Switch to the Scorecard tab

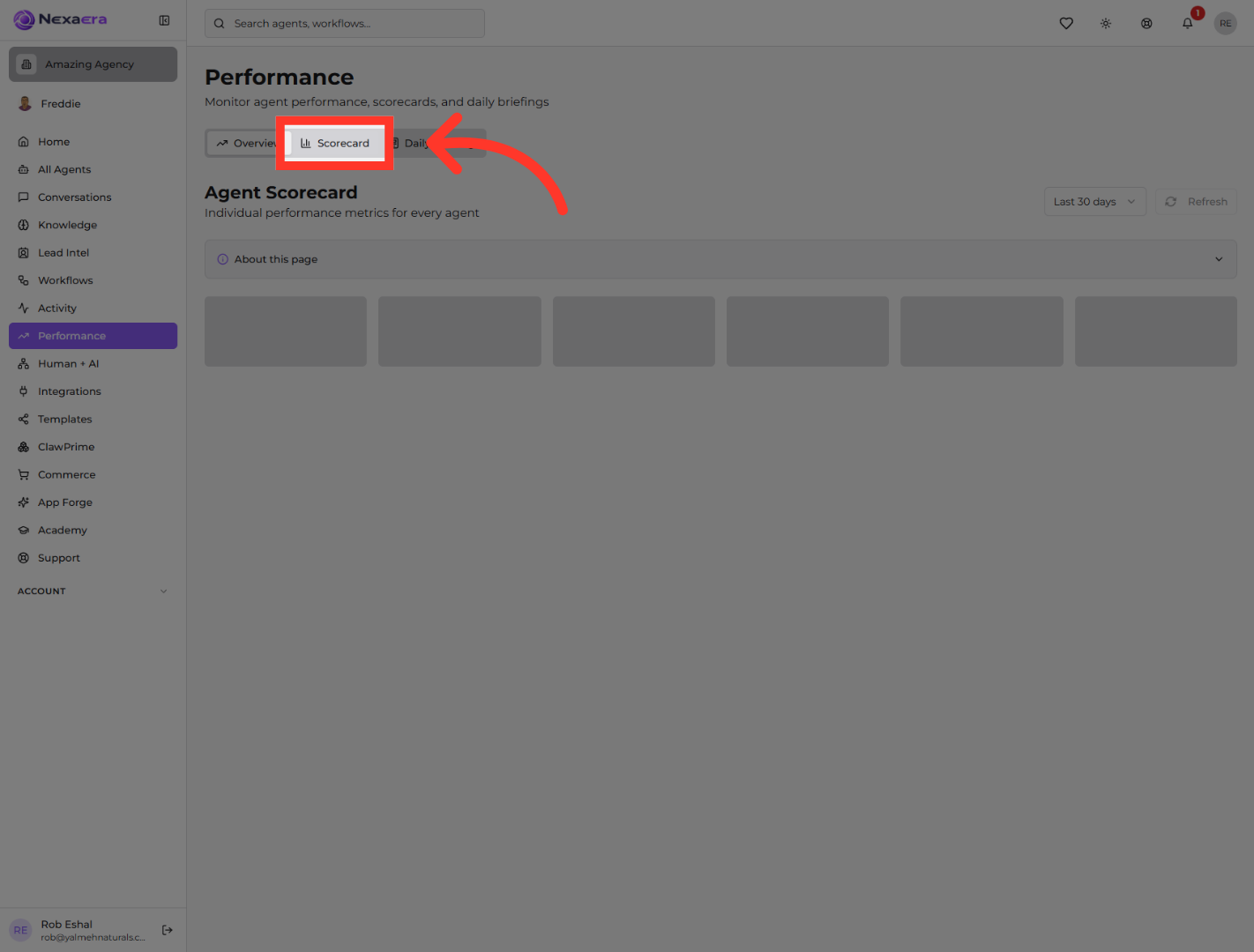pyautogui.click(x=335, y=144)
